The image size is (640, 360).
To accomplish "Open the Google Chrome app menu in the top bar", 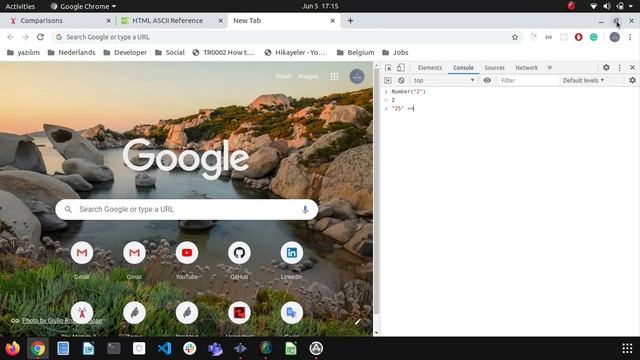I will (83, 6).
